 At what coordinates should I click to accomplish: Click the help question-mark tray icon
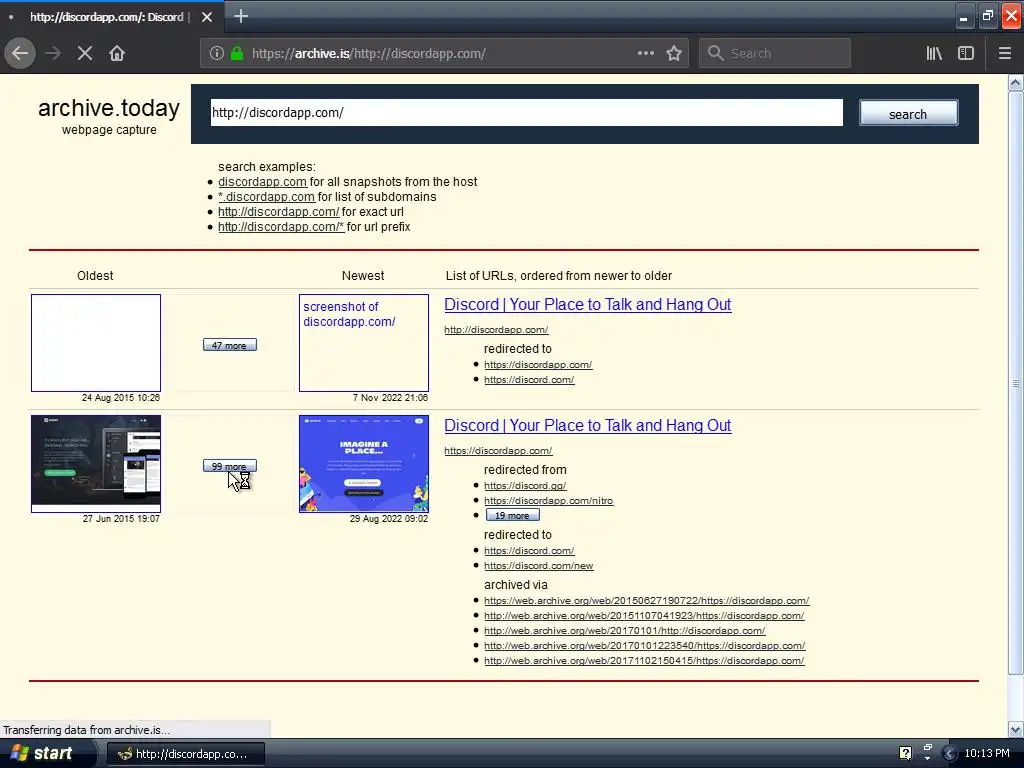(905, 753)
